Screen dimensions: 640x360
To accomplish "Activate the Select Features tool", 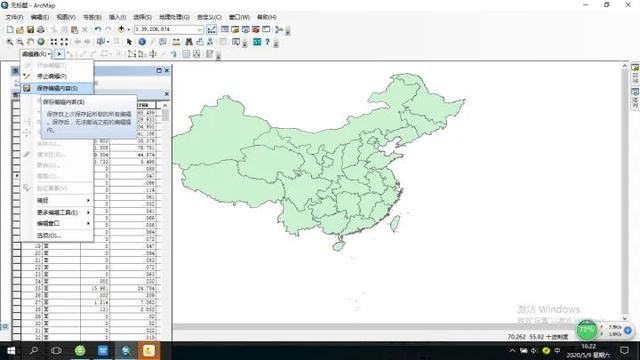I will point(100,42).
